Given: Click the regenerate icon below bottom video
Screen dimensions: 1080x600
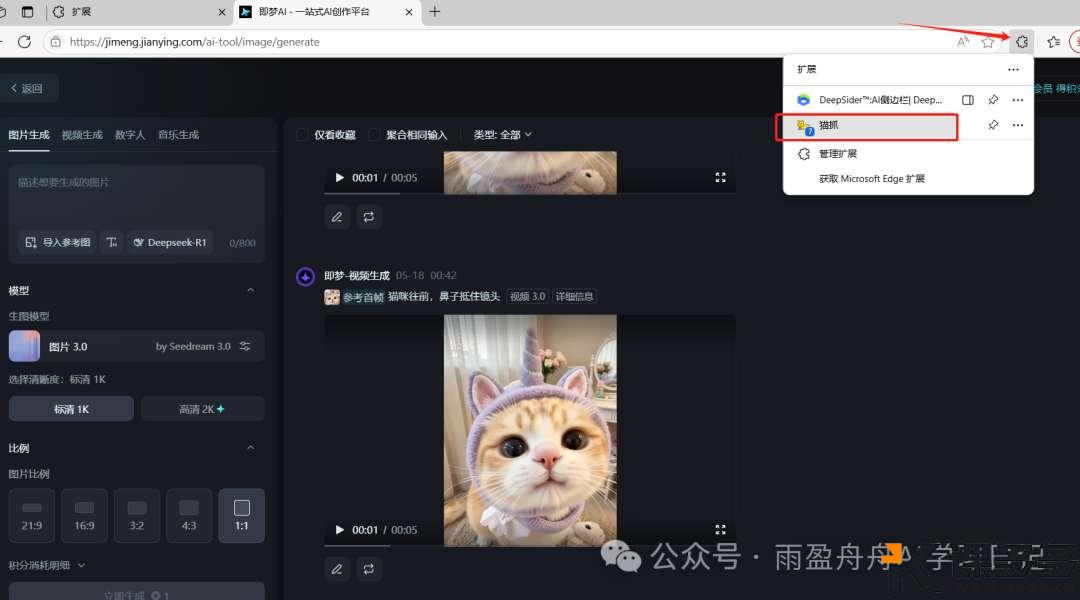Looking at the screenshot, I should pyautogui.click(x=369, y=569).
